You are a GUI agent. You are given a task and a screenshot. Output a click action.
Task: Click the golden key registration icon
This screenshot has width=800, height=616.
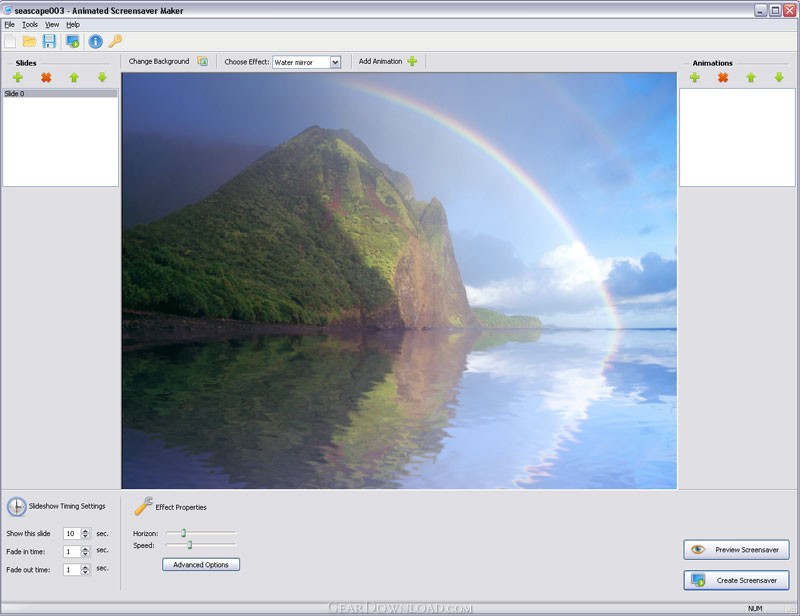pos(115,41)
